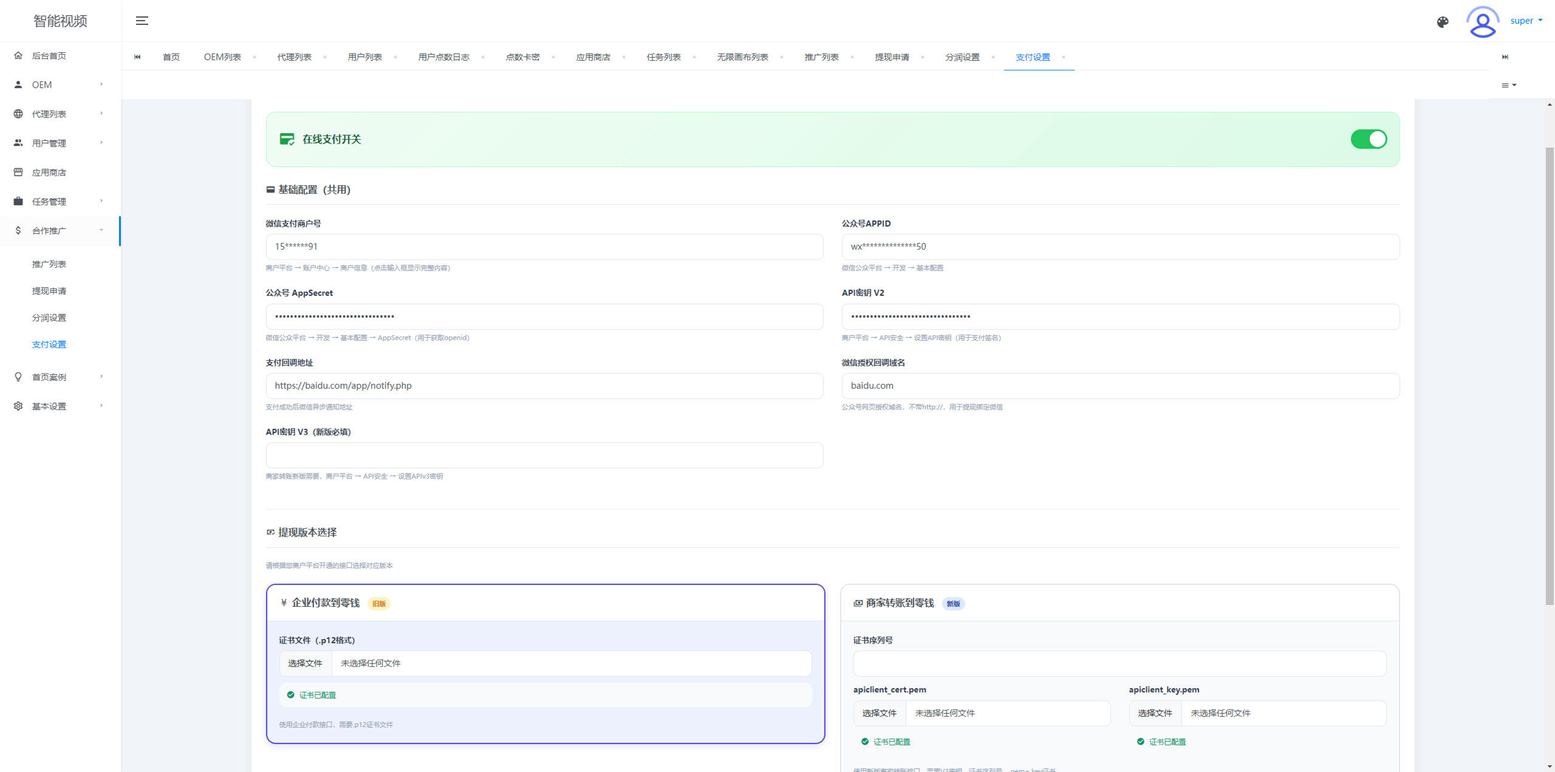Viewport: 1555px width, 772px height.
Task: Switch to the 任务列表 tab
Action: (664, 57)
